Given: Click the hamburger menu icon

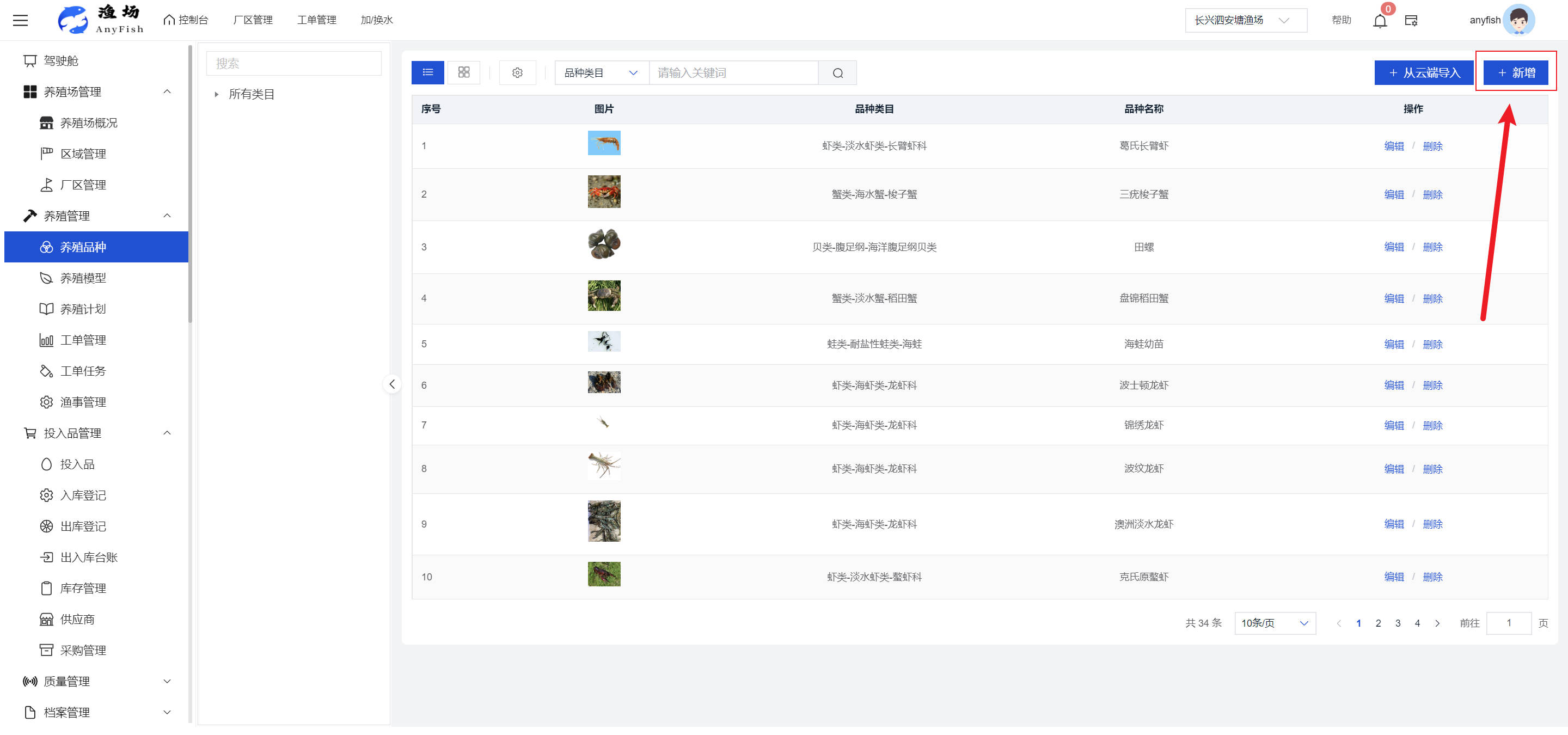Looking at the screenshot, I should (20, 20).
